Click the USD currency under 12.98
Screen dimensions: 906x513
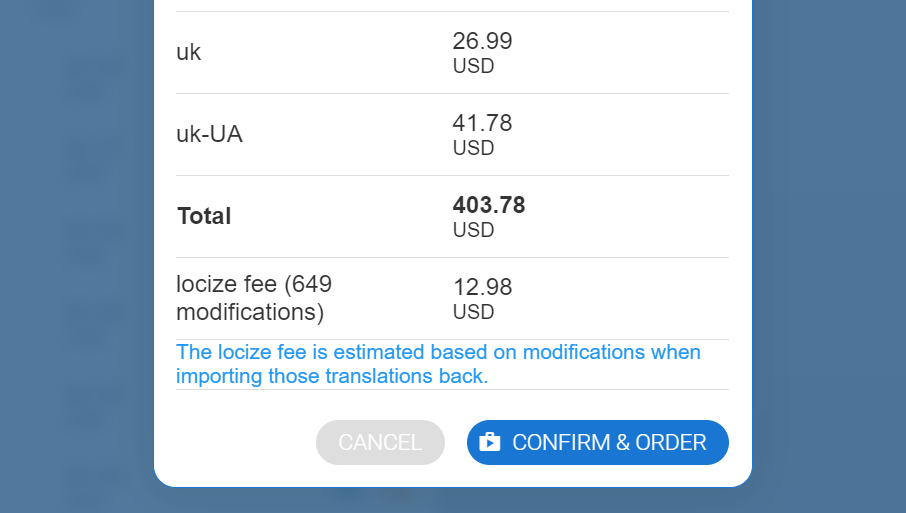point(473,312)
